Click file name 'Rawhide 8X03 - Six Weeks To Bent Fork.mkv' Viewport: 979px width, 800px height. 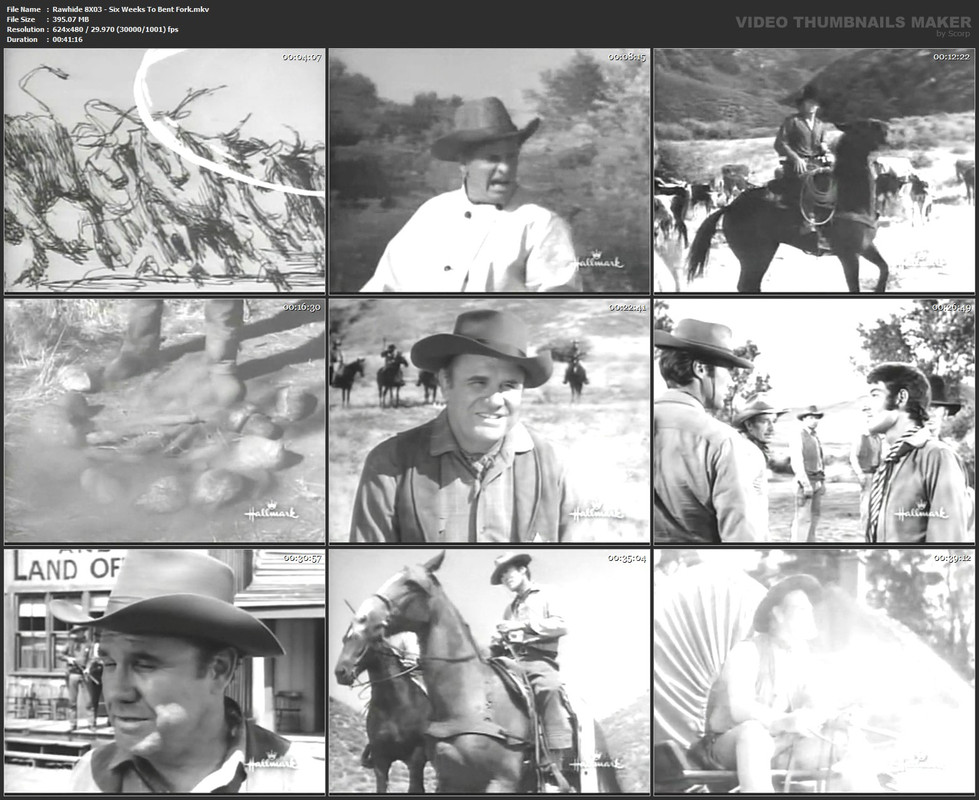[130, 9]
